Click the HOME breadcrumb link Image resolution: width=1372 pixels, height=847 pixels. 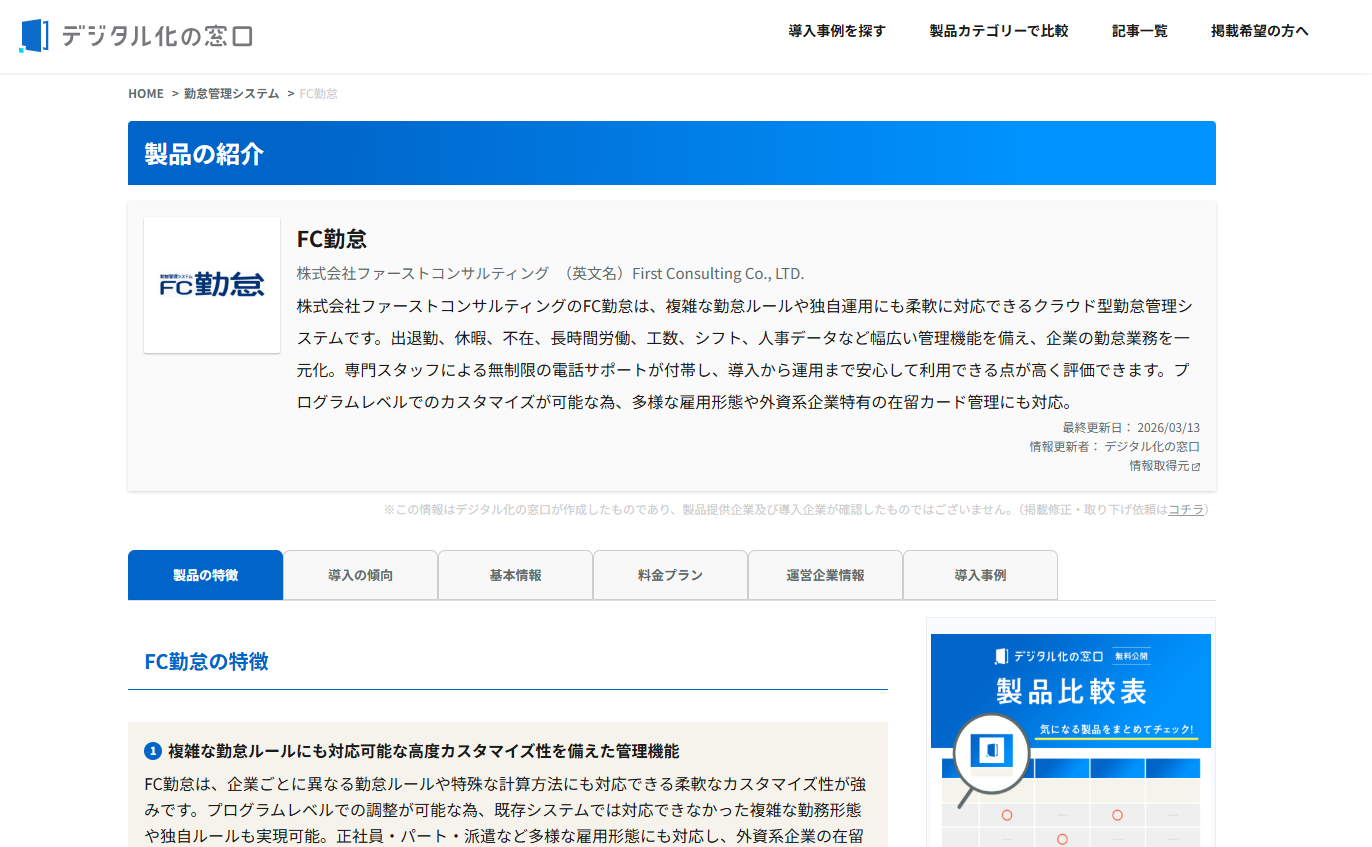tap(146, 94)
